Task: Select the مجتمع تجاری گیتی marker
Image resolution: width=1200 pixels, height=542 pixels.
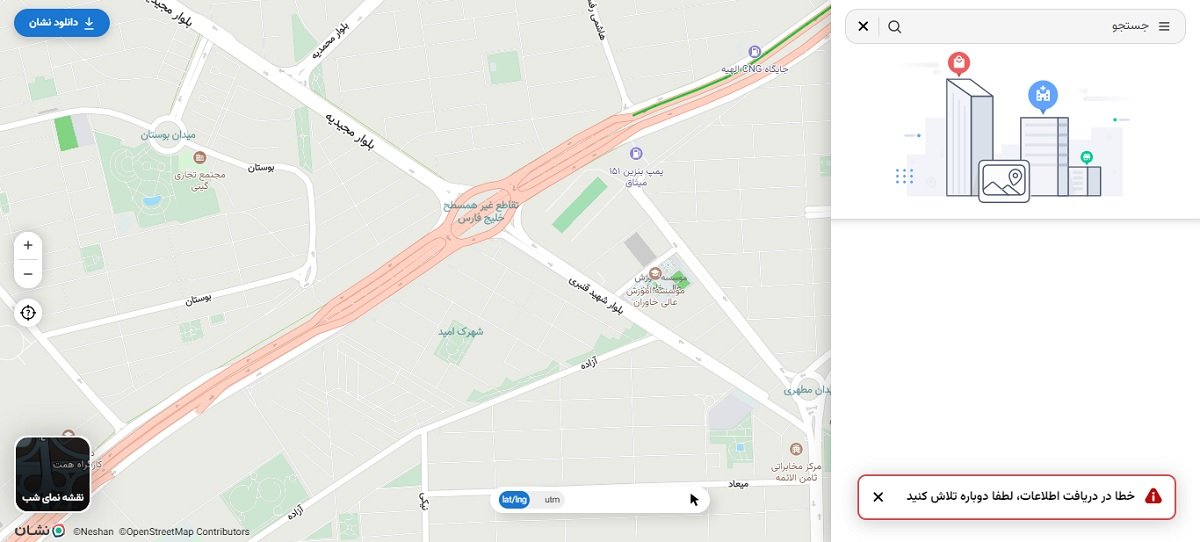Action: click(x=199, y=158)
